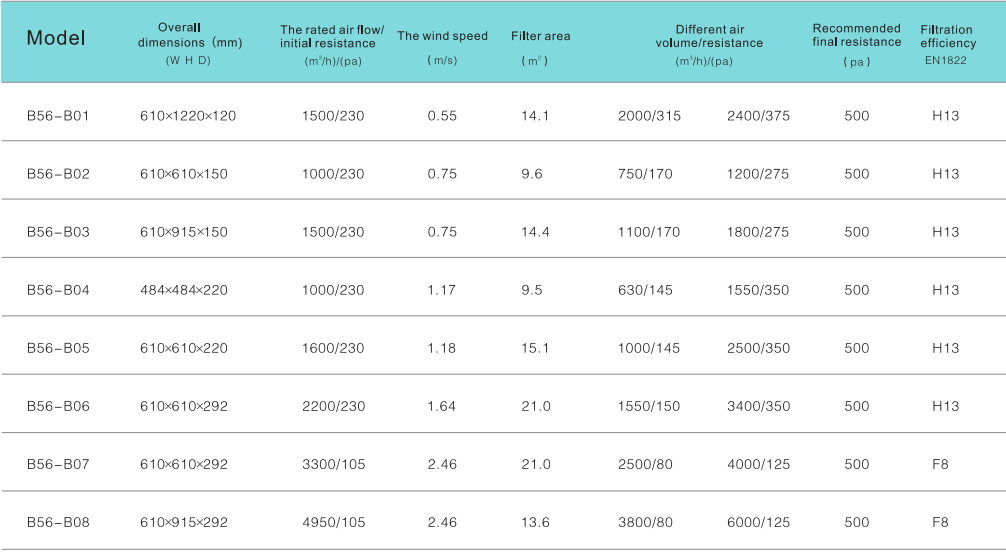Click the Filter area column header
Image resolution: width=1006 pixels, height=553 pixels.
point(540,36)
